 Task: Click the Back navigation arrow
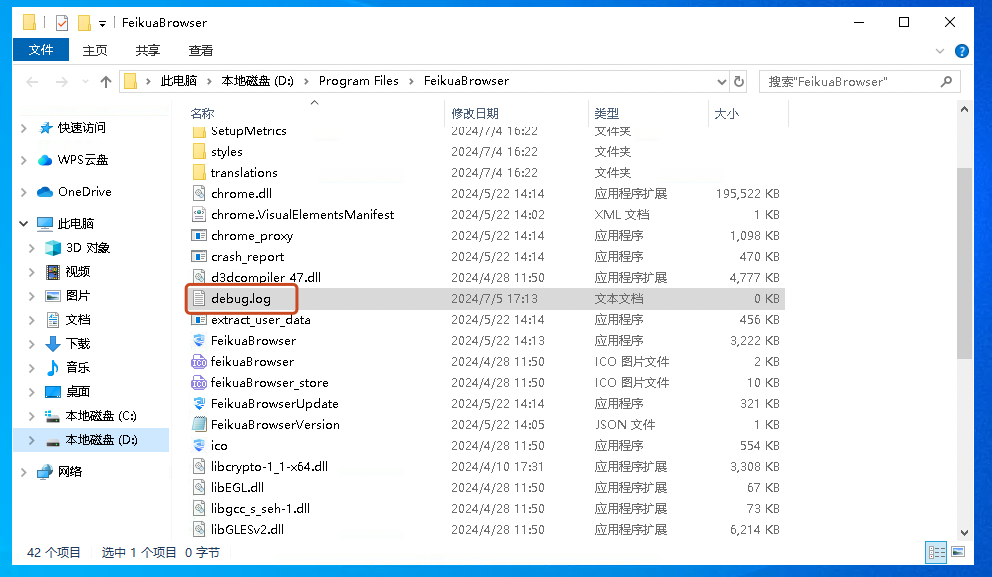tap(32, 81)
